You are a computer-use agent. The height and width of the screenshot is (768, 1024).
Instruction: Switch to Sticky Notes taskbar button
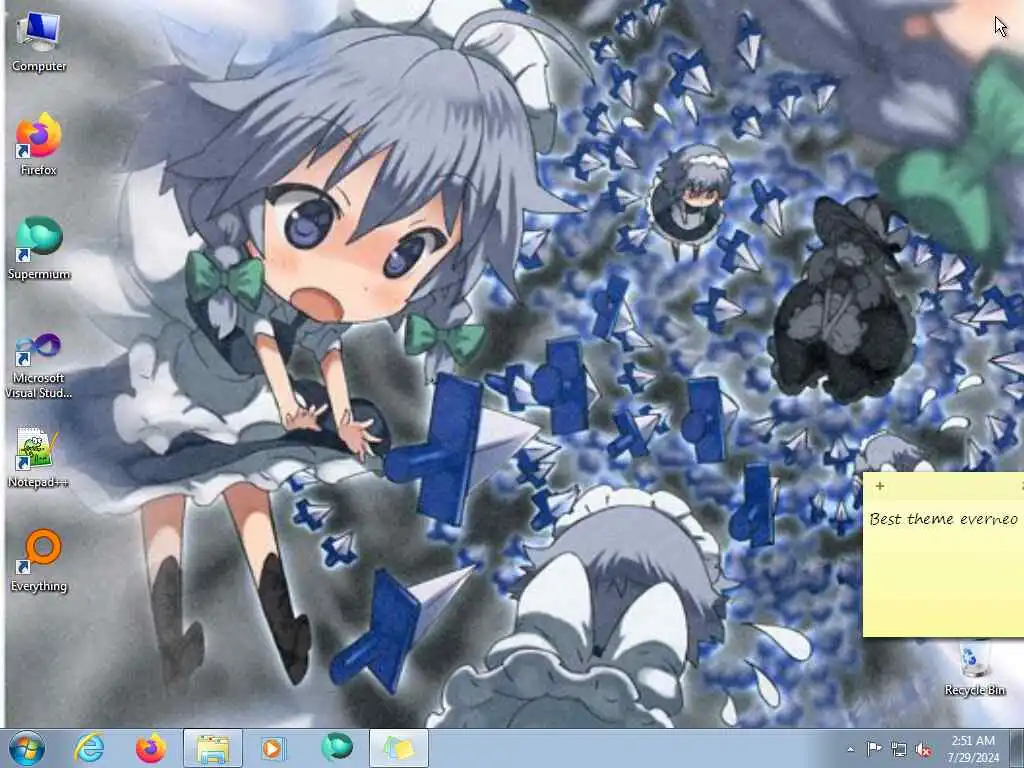tap(399, 748)
